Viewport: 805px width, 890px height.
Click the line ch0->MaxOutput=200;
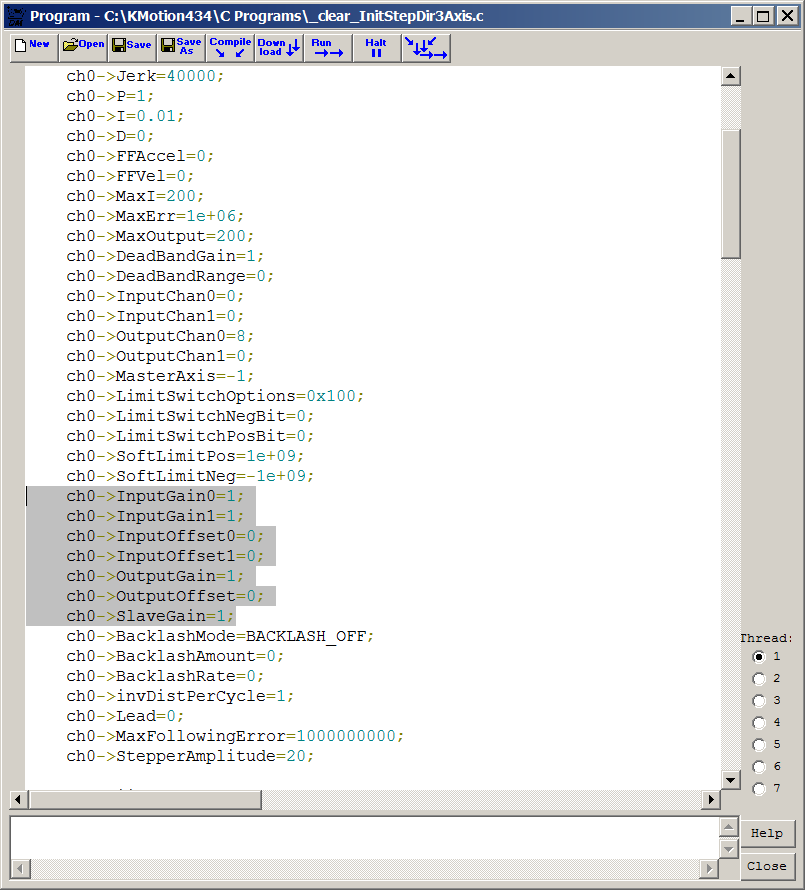[160, 236]
